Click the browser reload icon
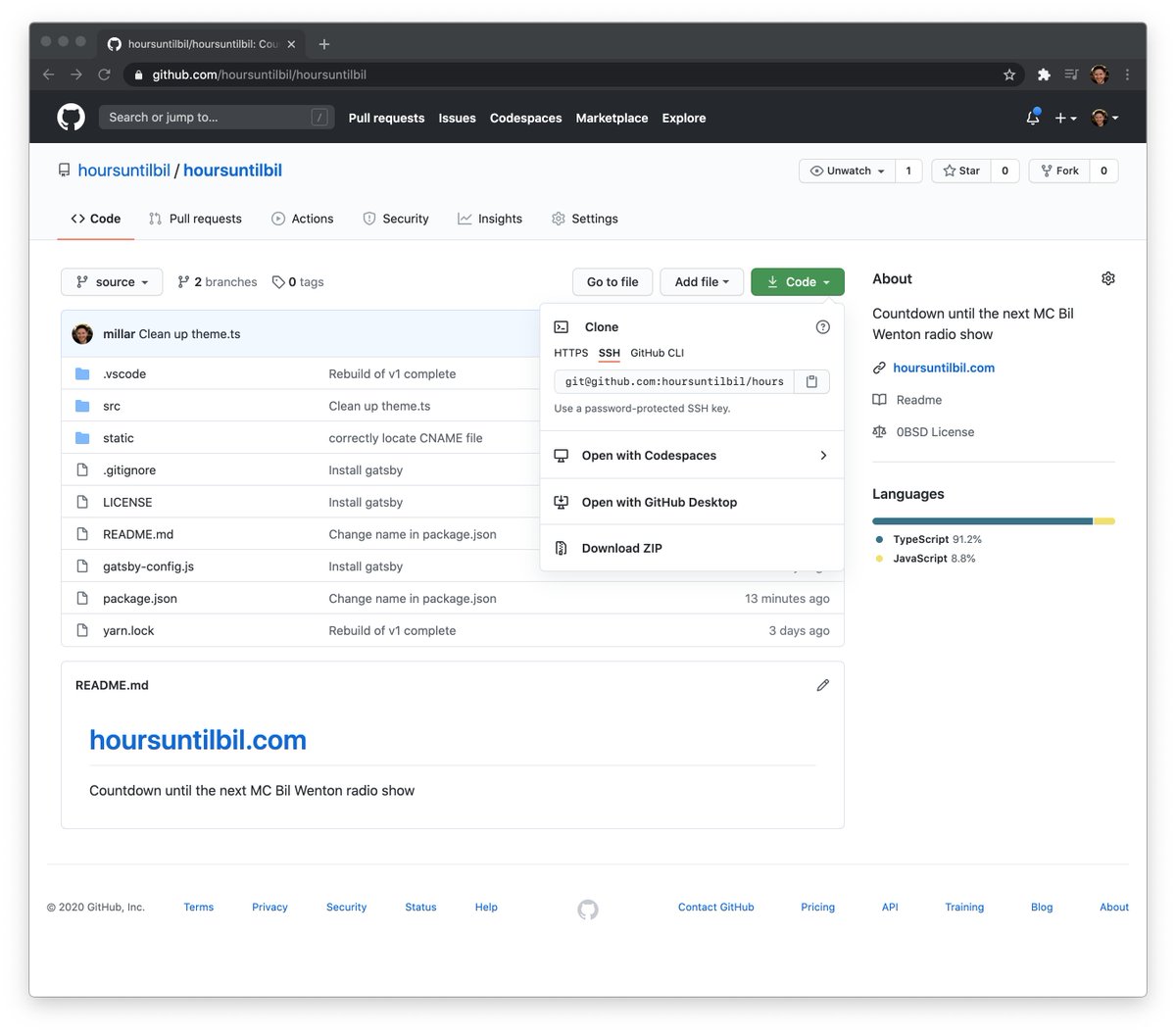 pyautogui.click(x=104, y=74)
